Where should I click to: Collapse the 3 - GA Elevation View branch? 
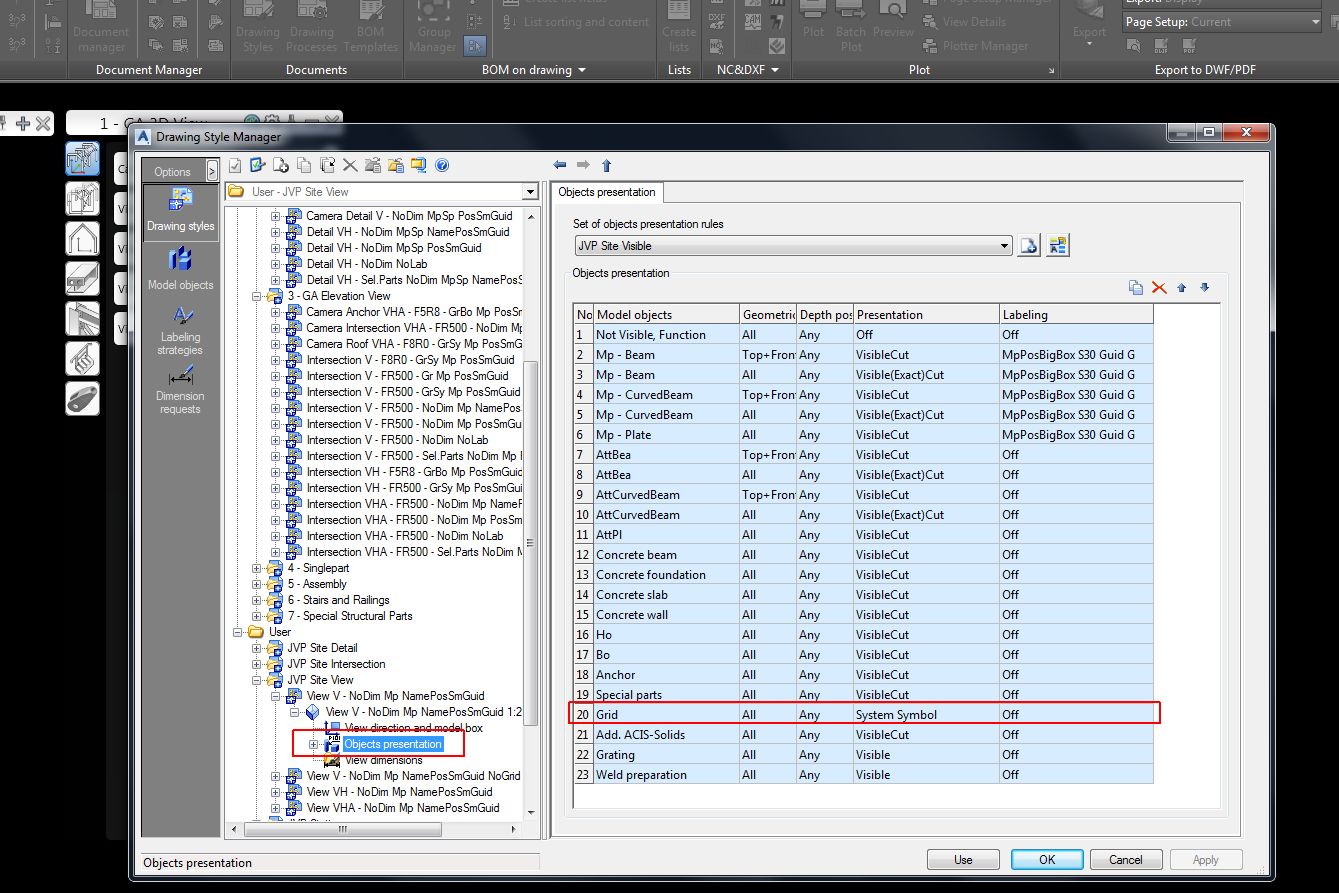coord(257,295)
